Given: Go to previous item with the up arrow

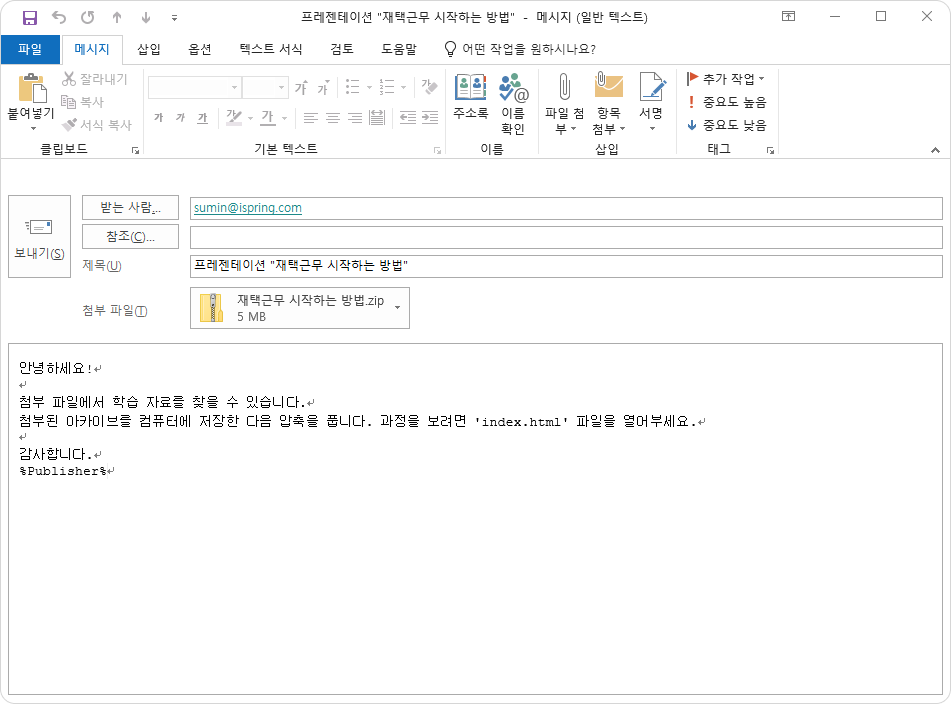Looking at the screenshot, I should coord(117,18).
